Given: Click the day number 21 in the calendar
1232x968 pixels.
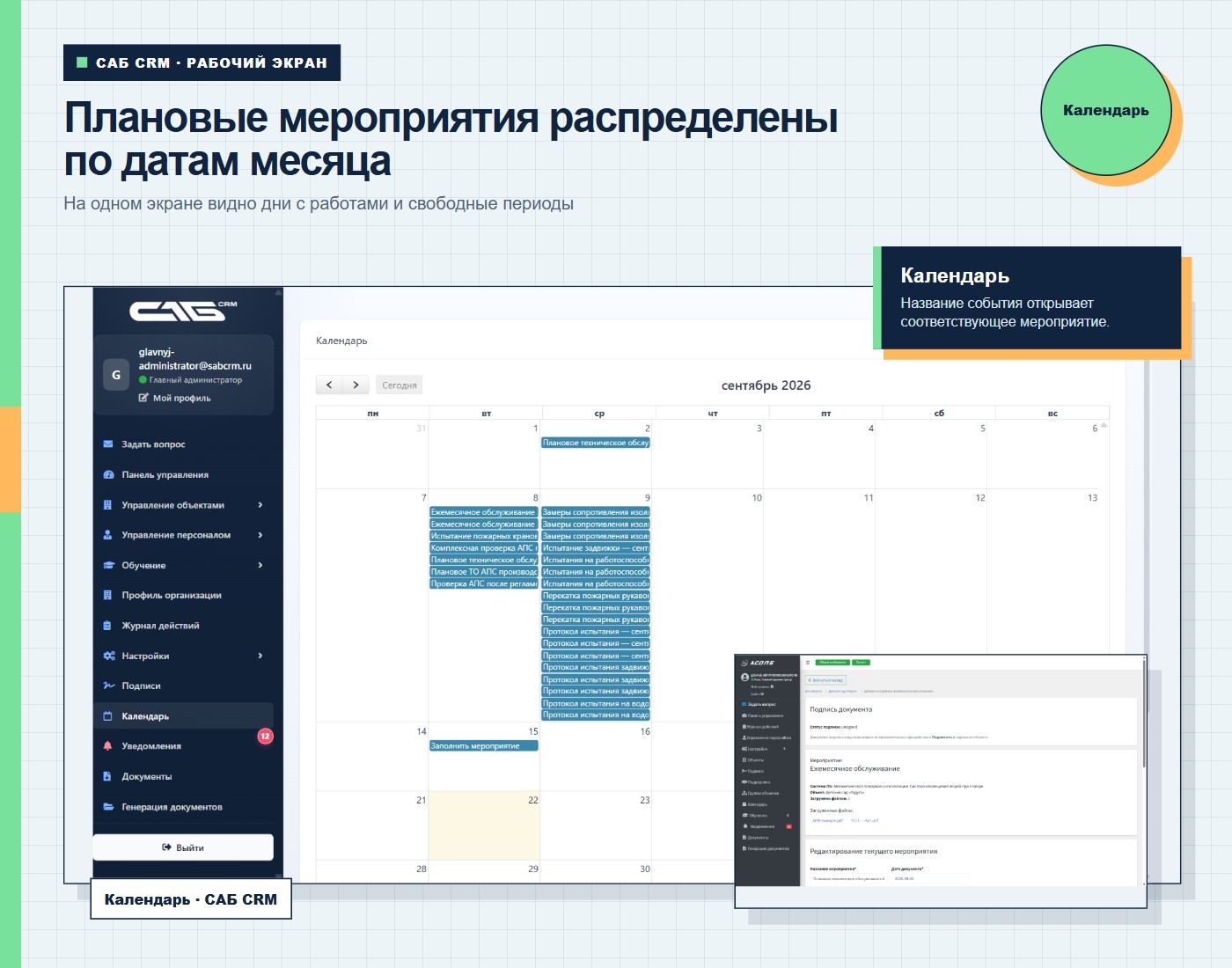Looking at the screenshot, I should [x=421, y=800].
